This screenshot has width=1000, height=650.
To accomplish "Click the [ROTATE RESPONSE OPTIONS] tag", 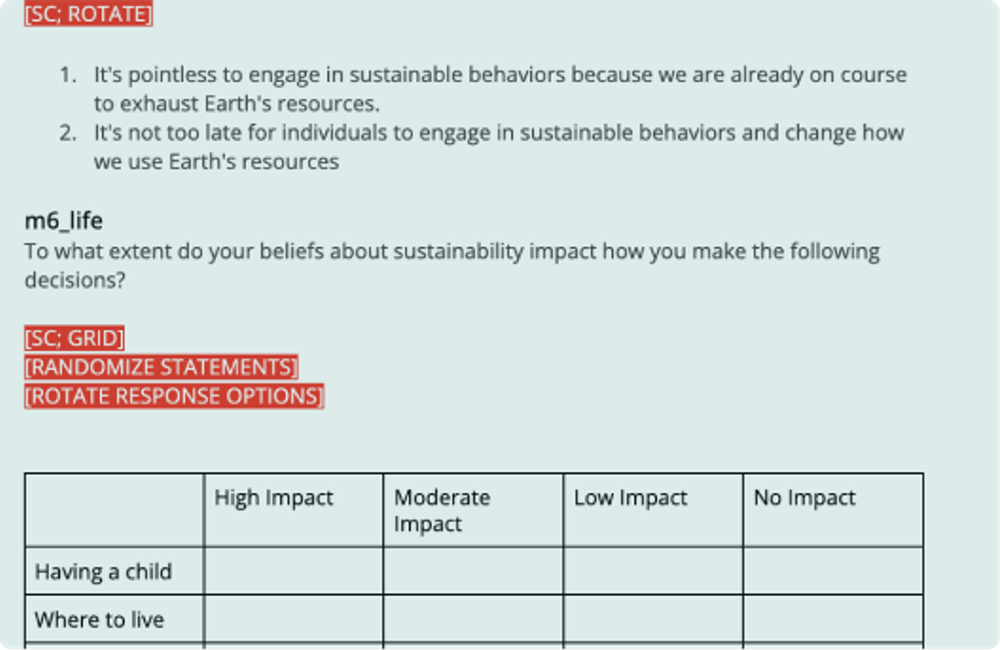I will point(174,396).
